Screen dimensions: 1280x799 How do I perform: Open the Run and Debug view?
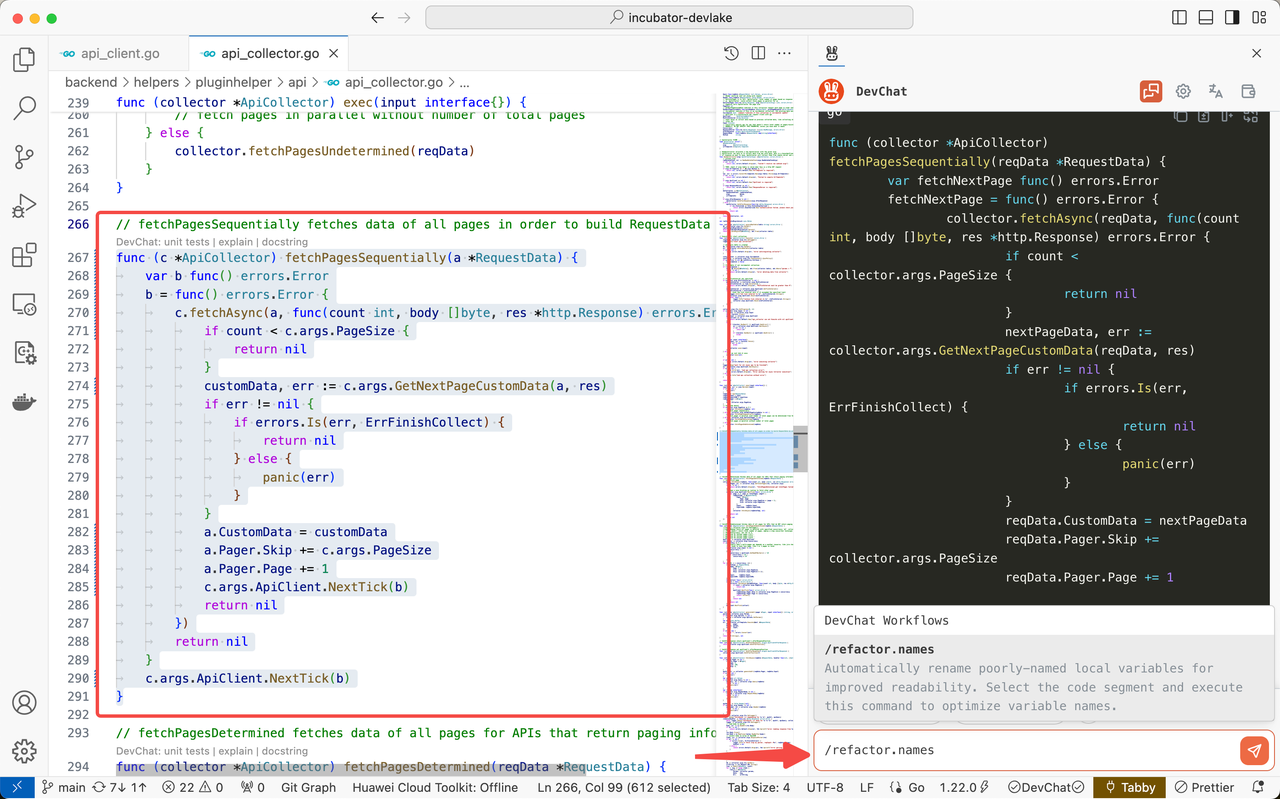pyautogui.click(x=24, y=206)
